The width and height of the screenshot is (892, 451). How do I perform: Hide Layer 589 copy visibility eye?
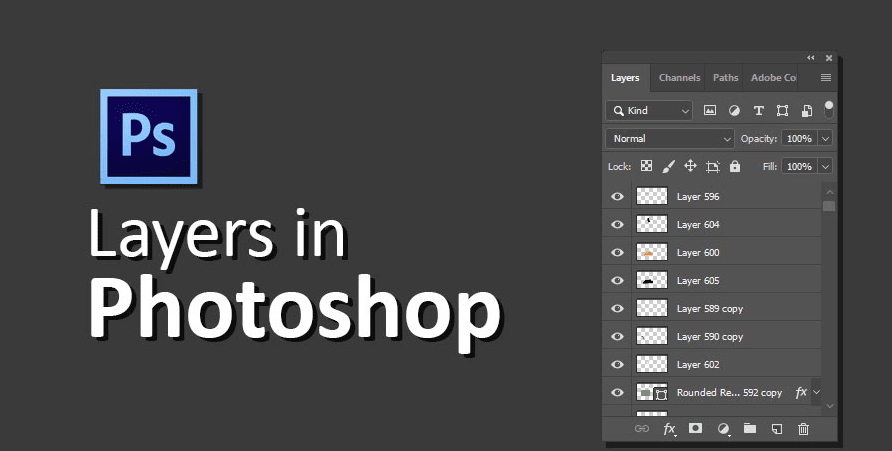pyautogui.click(x=617, y=308)
